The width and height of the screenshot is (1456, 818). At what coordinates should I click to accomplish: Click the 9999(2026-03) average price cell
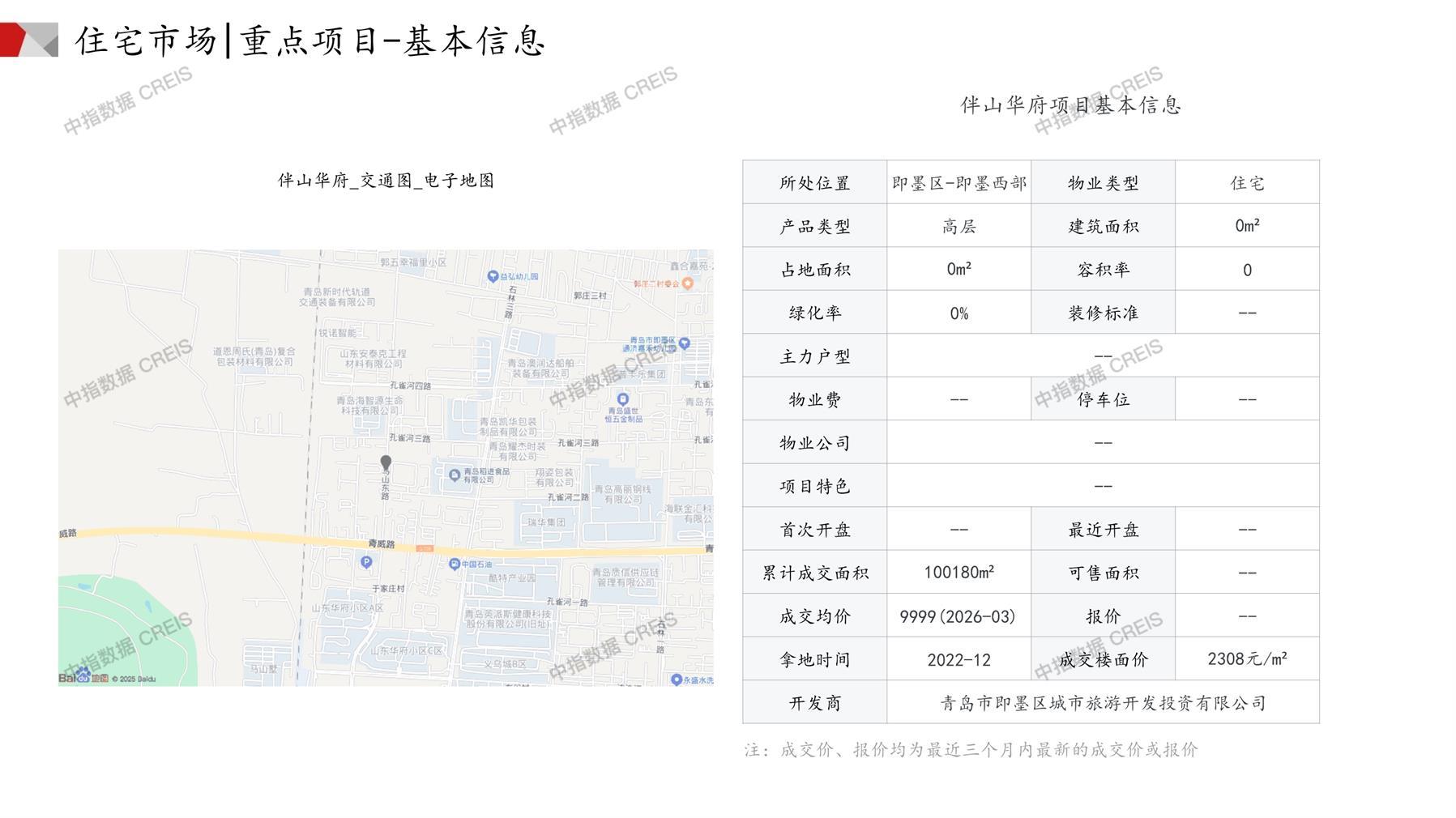tap(958, 616)
